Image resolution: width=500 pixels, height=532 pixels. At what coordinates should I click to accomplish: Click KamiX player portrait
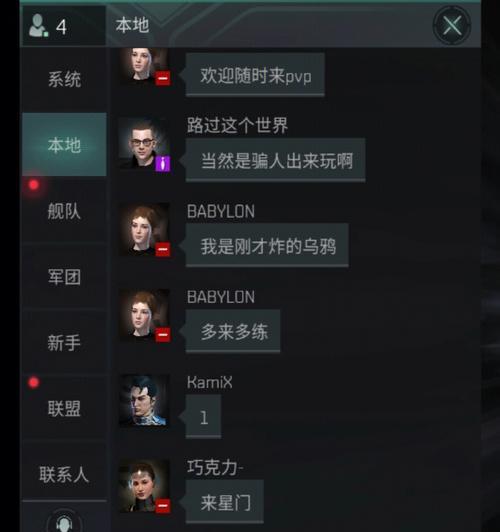click(x=144, y=400)
